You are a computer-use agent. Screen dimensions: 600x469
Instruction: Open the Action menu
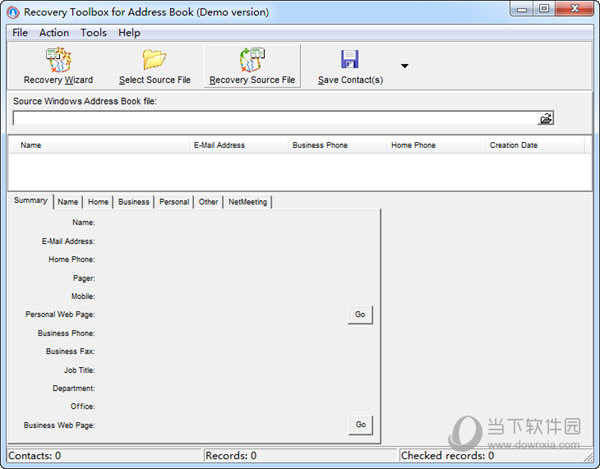[x=54, y=33]
